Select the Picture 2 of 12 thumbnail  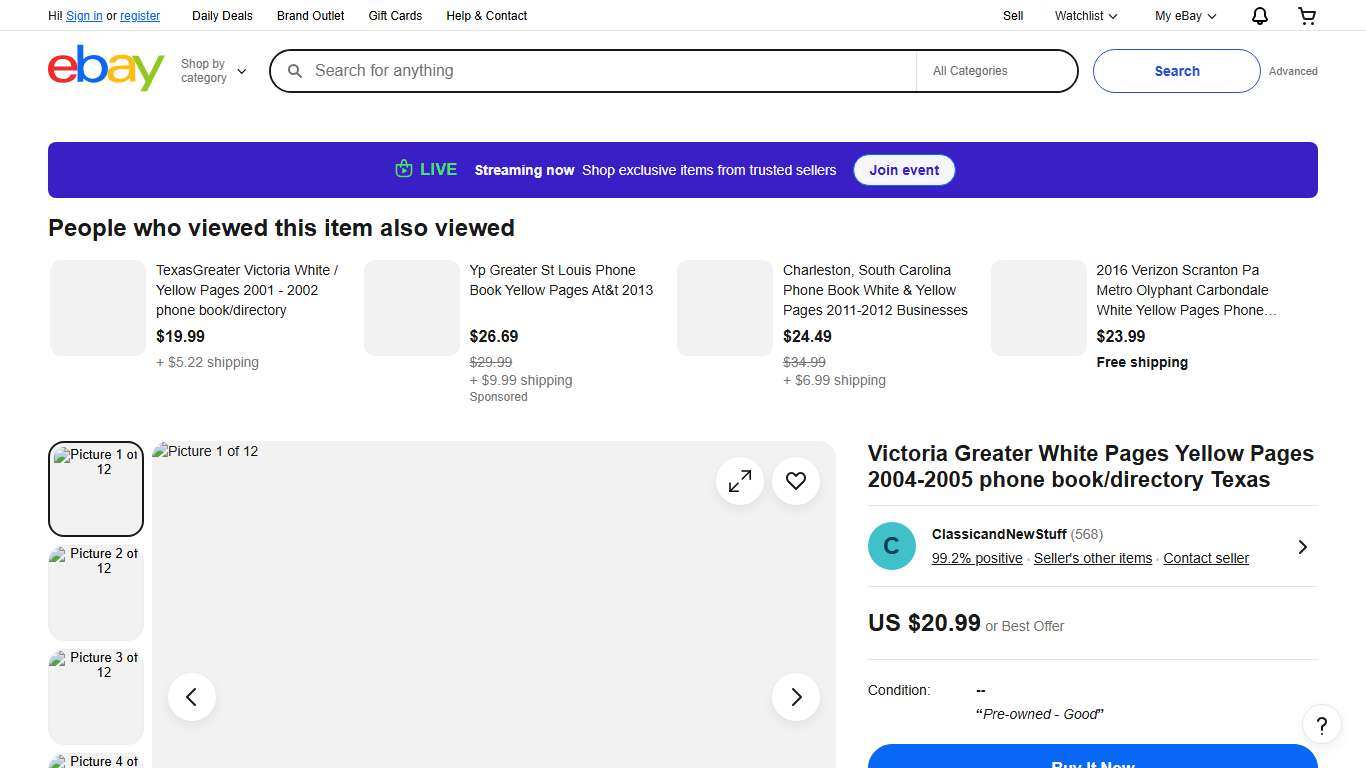[x=96, y=592]
